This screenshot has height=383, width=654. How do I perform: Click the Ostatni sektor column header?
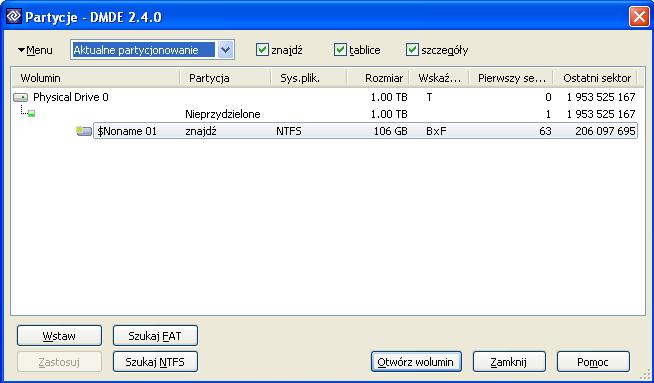click(596, 78)
